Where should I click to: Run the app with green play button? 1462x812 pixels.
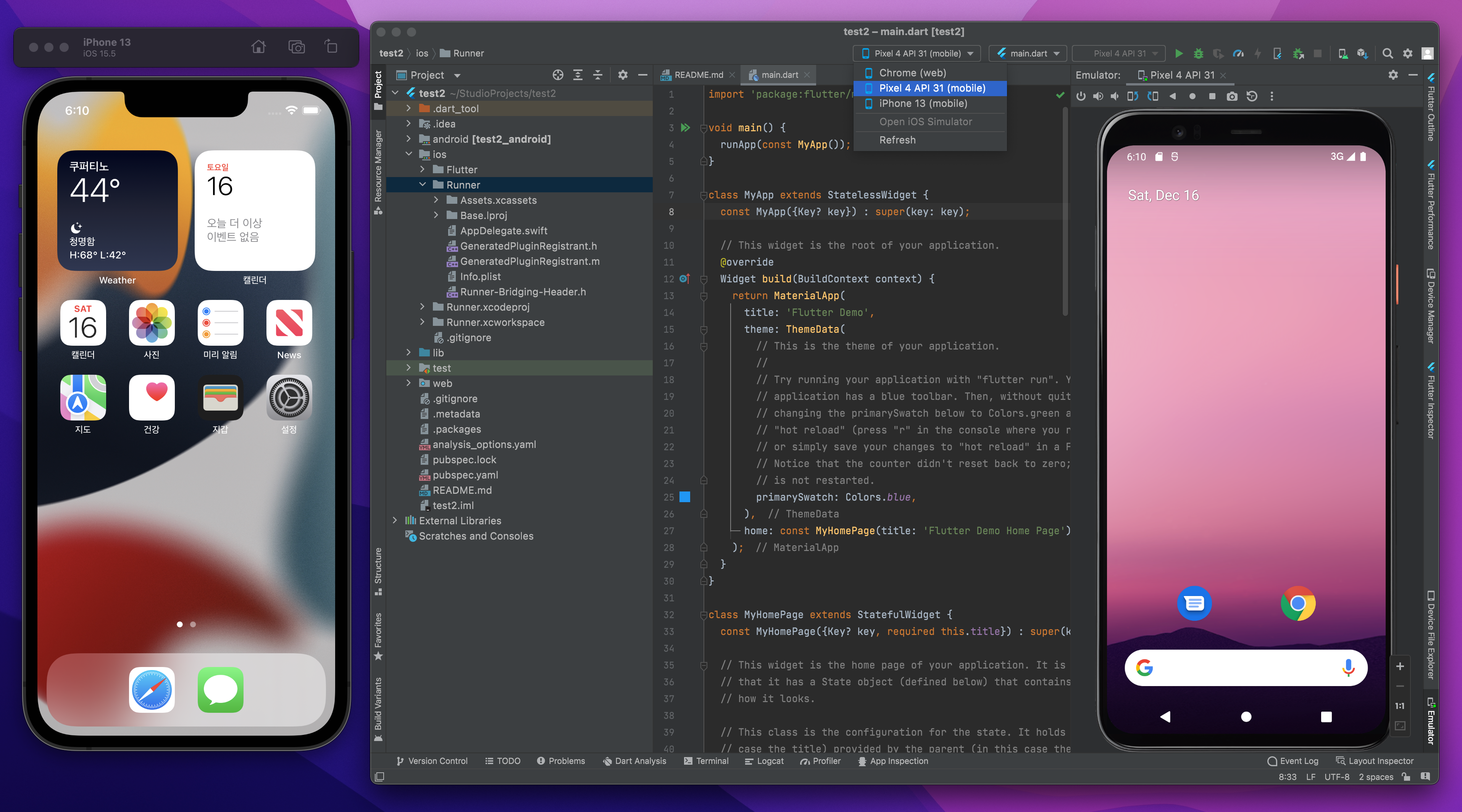(1179, 53)
